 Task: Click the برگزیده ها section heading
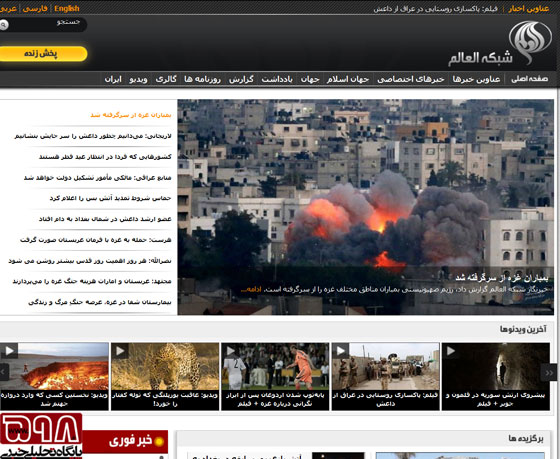[526, 438]
